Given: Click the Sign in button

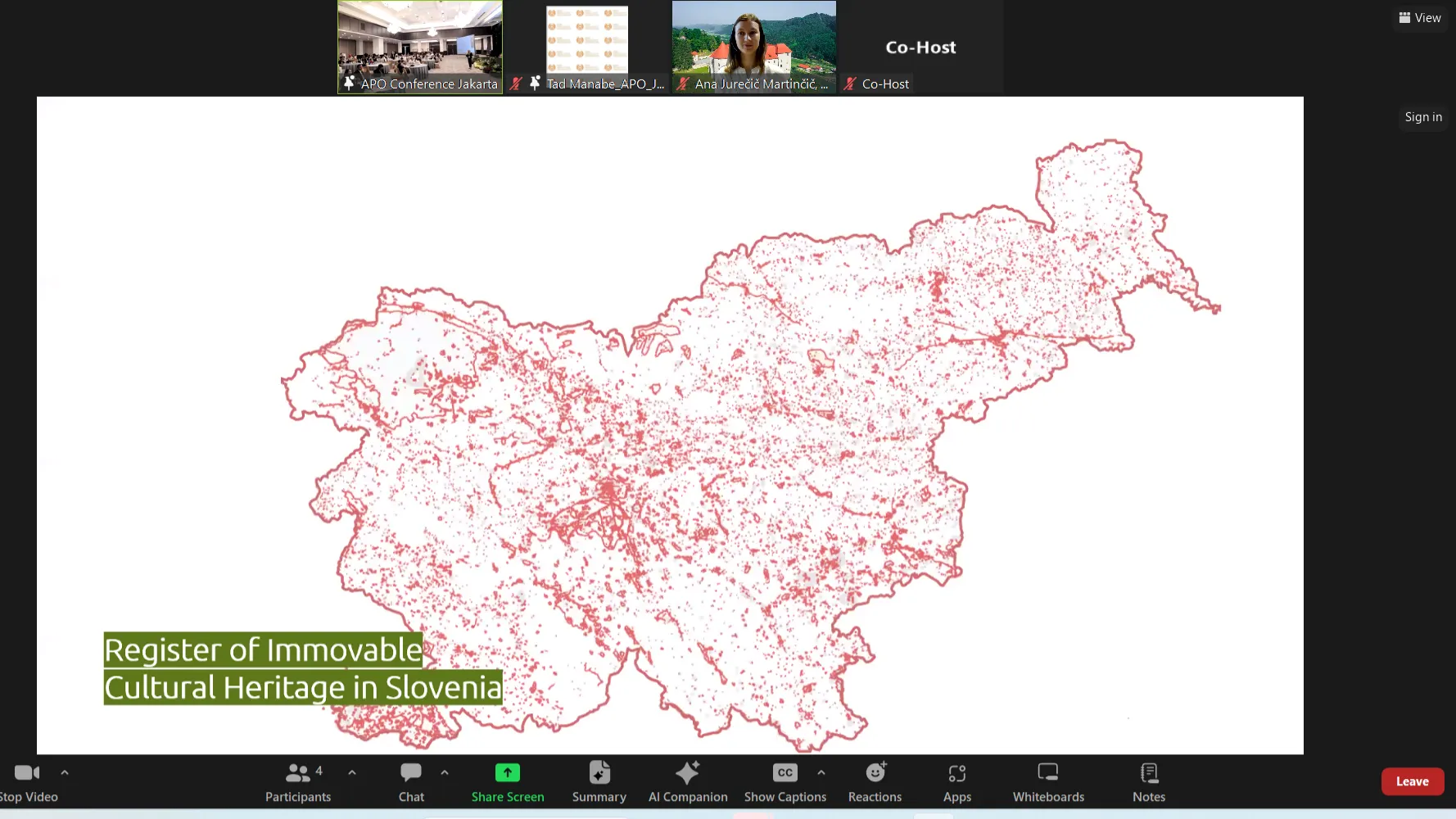Looking at the screenshot, I should tap(1423, 117).
